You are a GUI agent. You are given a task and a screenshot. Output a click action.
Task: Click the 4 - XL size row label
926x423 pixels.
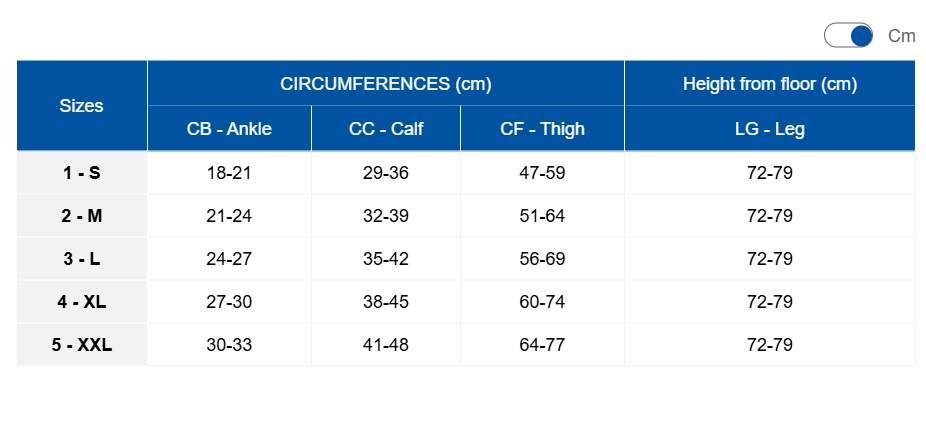click(81, 302)
